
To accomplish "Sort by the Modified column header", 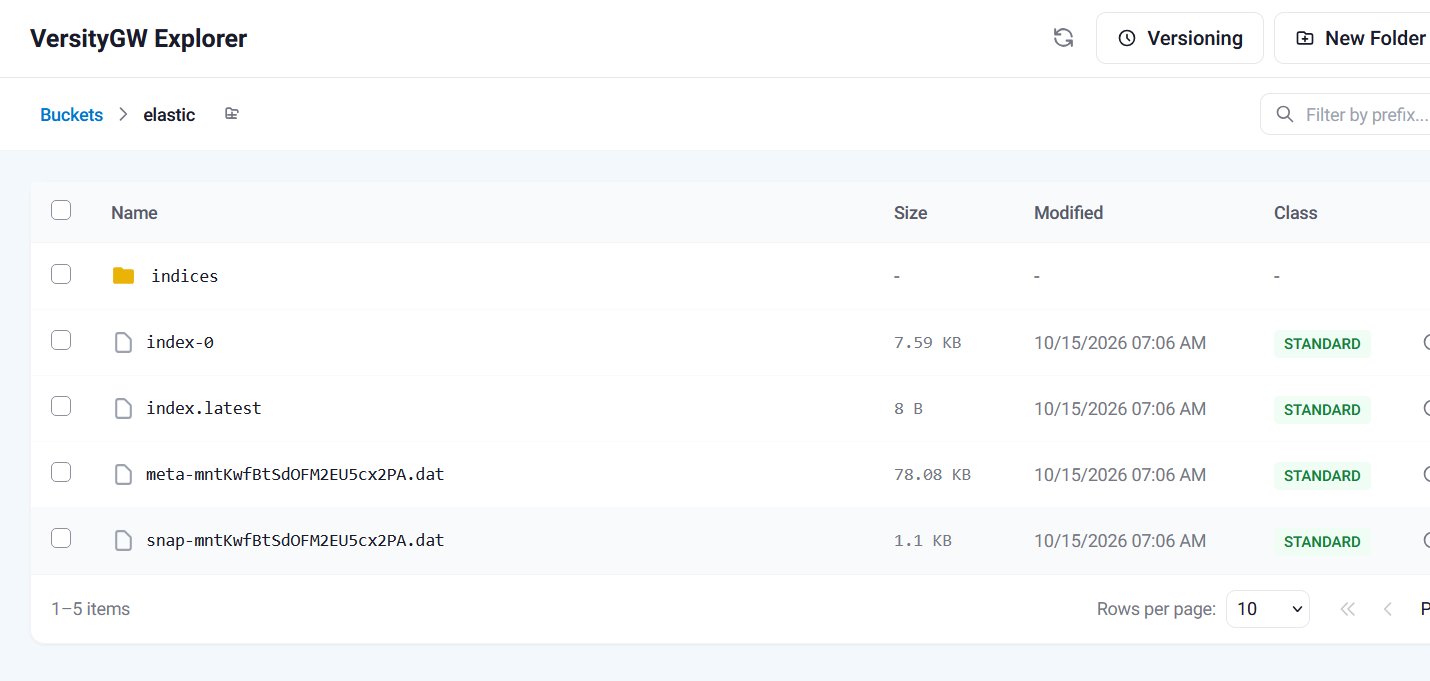I will 1068,212.
